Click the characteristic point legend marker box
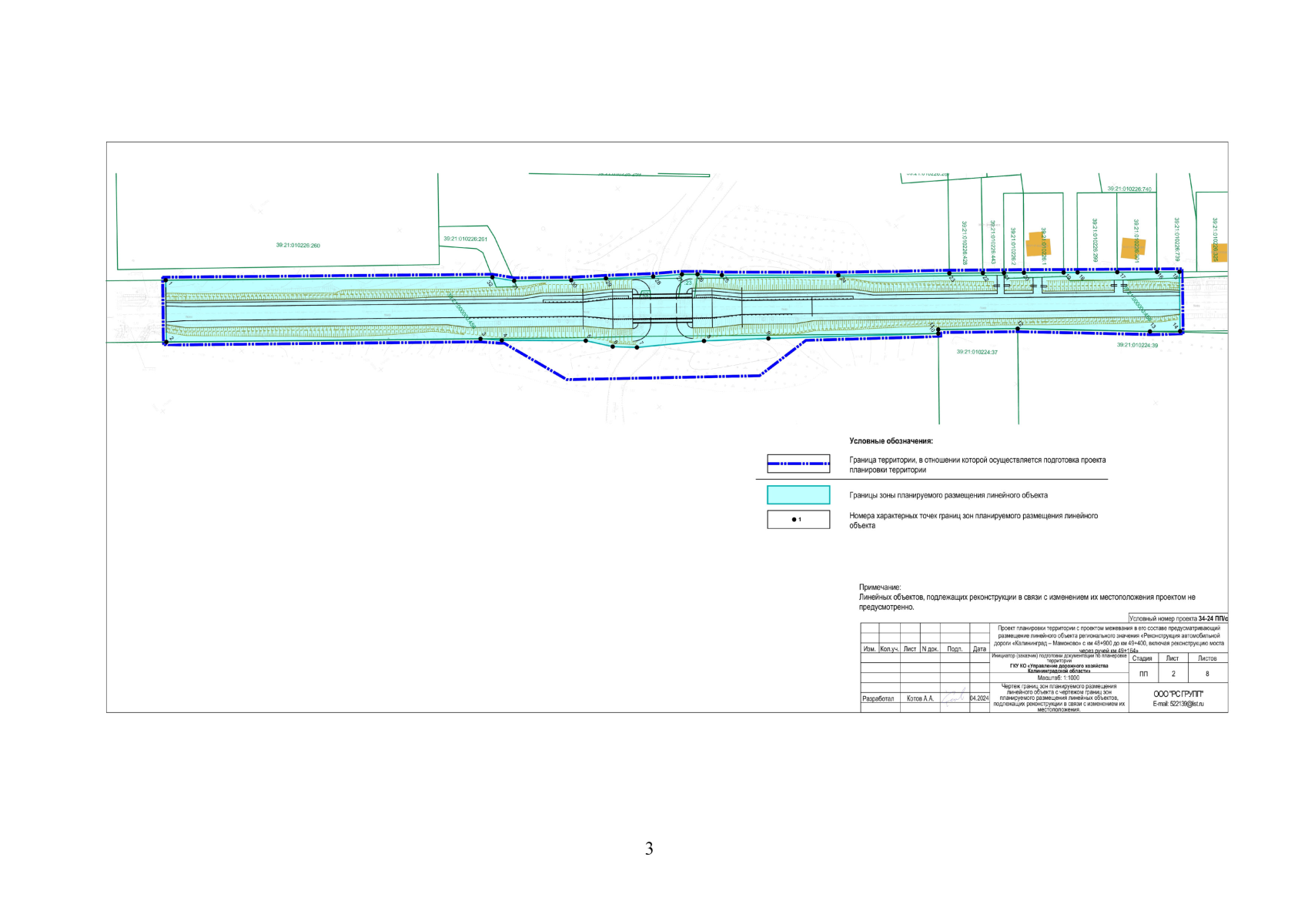Image resolution: width=1308 pixels, height=924 pixels. (798, 520)
